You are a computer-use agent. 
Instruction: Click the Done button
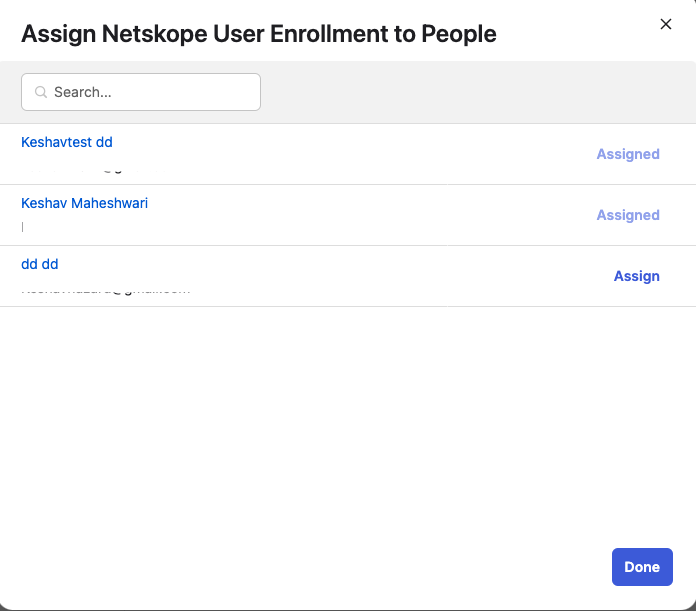(x=642, y=567)
